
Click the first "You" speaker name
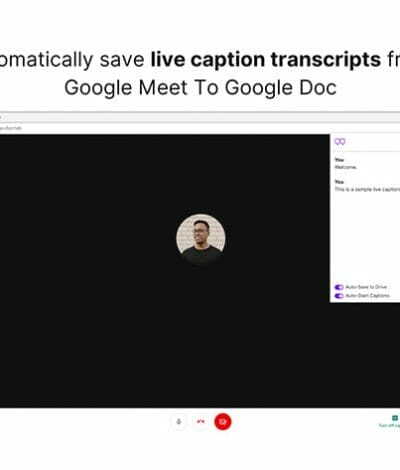339,160
